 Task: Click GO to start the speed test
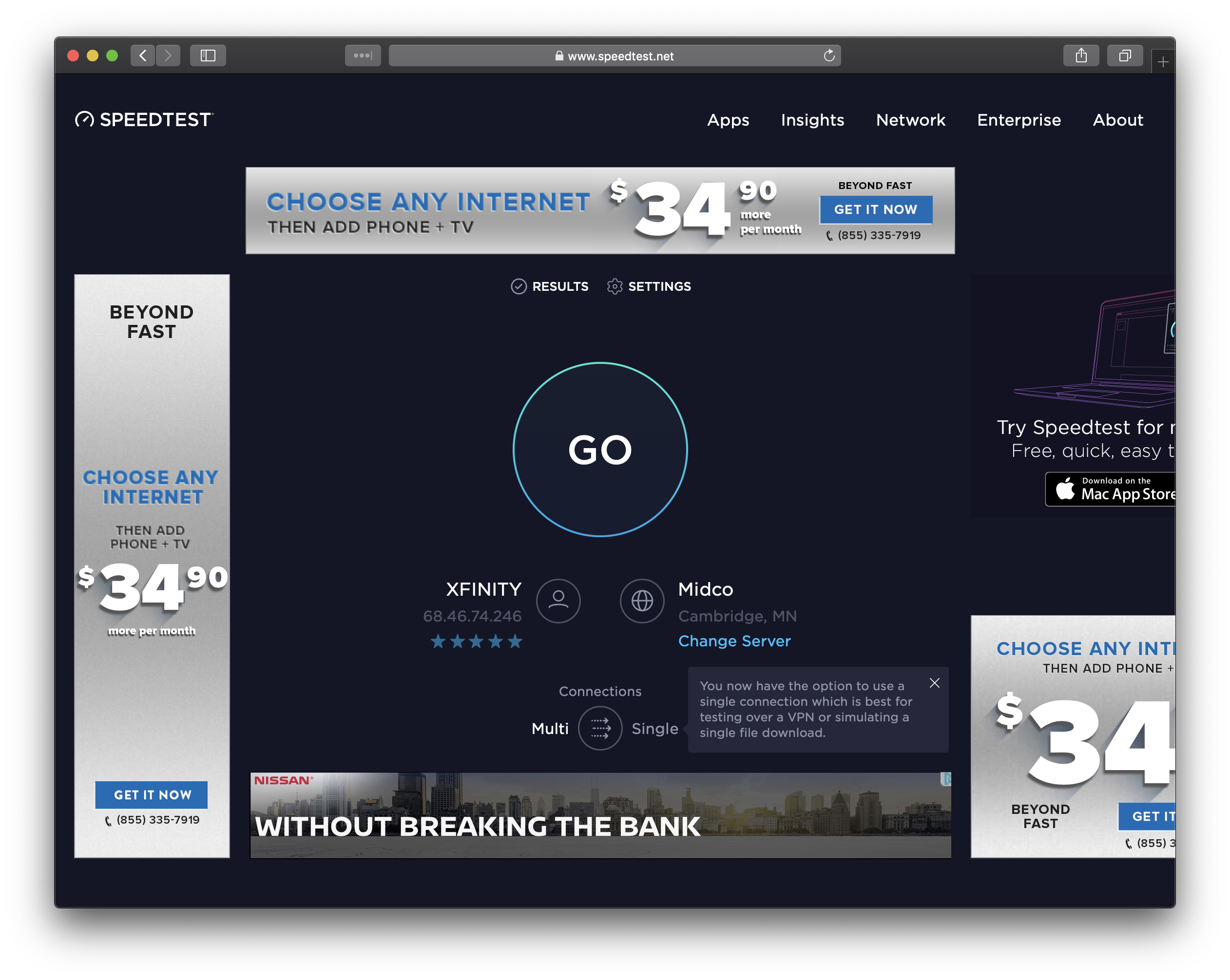[x=600, y=450]
